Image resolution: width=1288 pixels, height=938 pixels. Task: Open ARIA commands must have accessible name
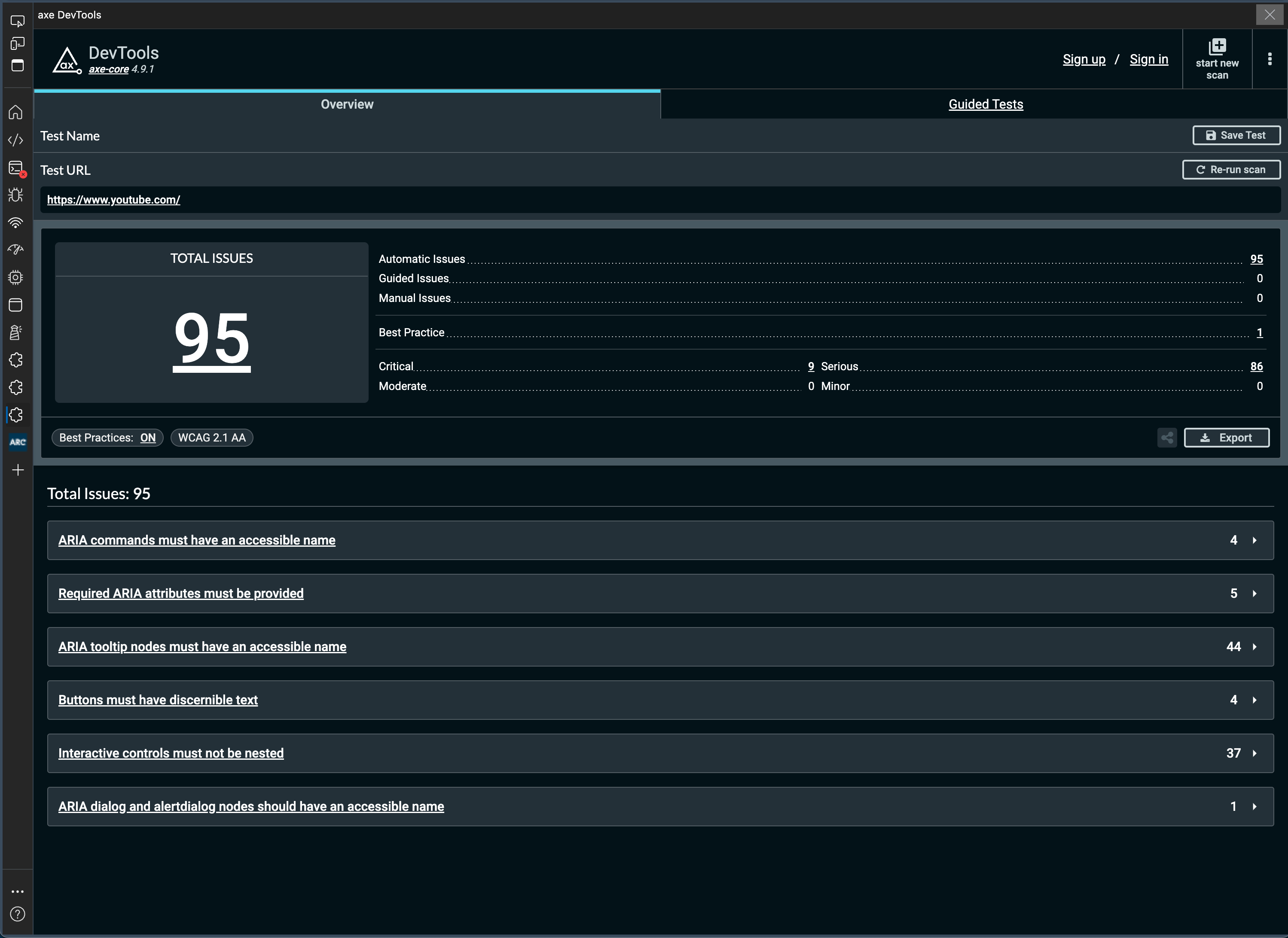coord(197,541)
